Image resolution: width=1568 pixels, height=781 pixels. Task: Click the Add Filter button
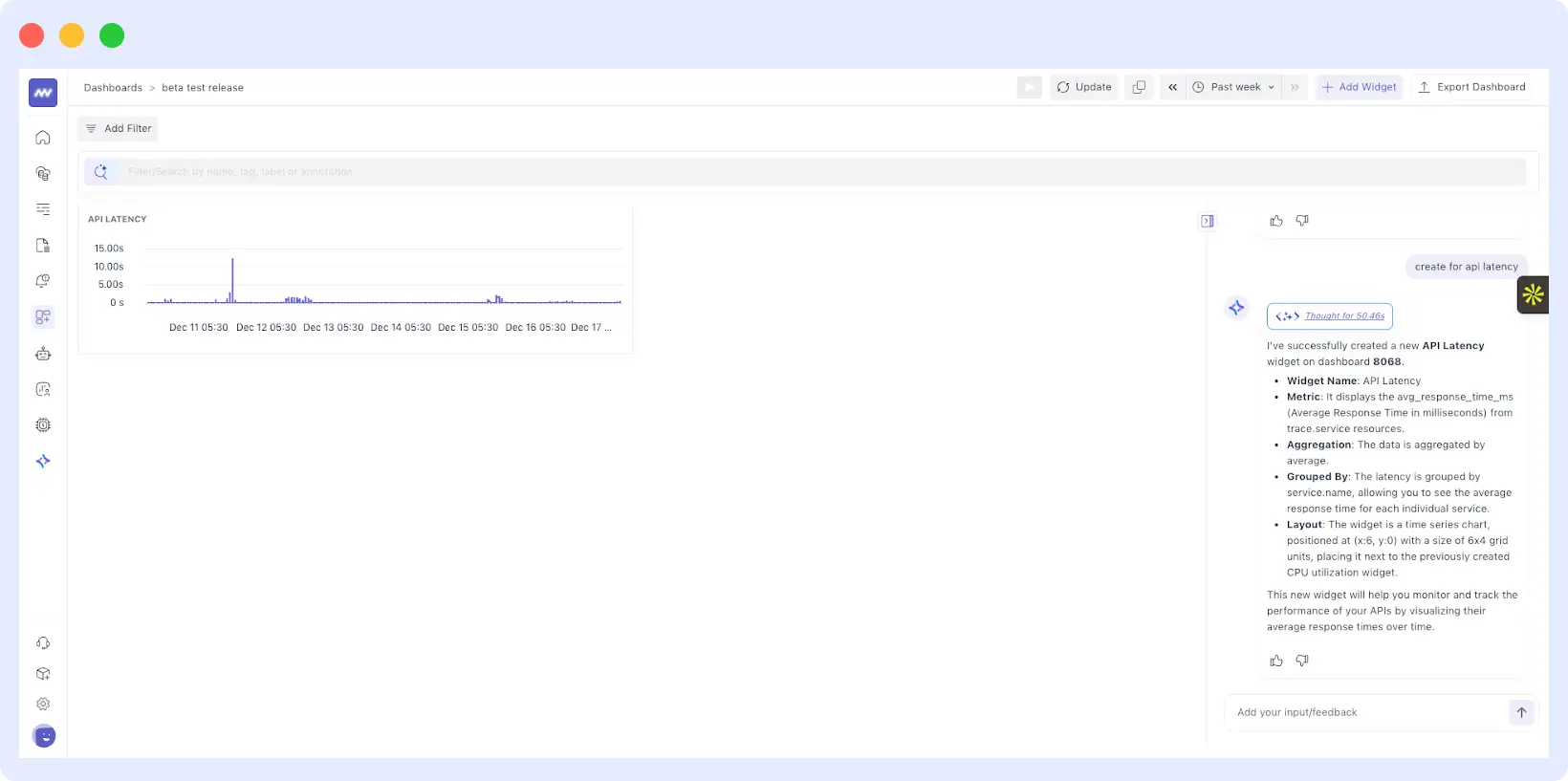click(x=119, y=128)
